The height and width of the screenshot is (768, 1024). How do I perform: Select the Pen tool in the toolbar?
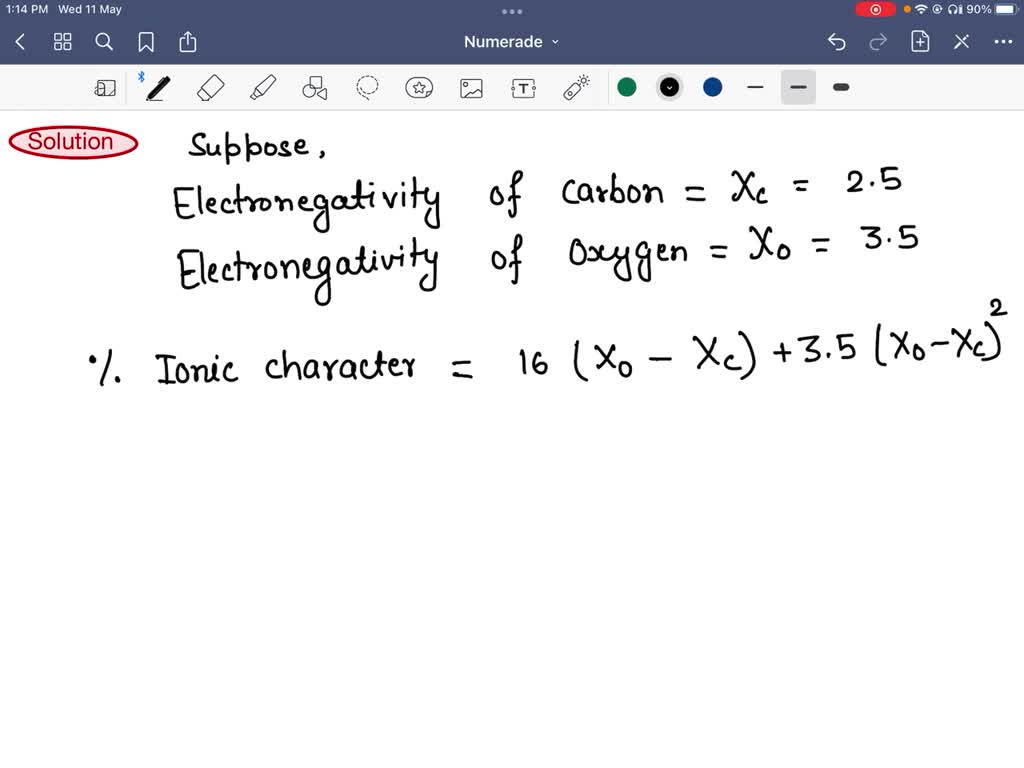(156, 87)
